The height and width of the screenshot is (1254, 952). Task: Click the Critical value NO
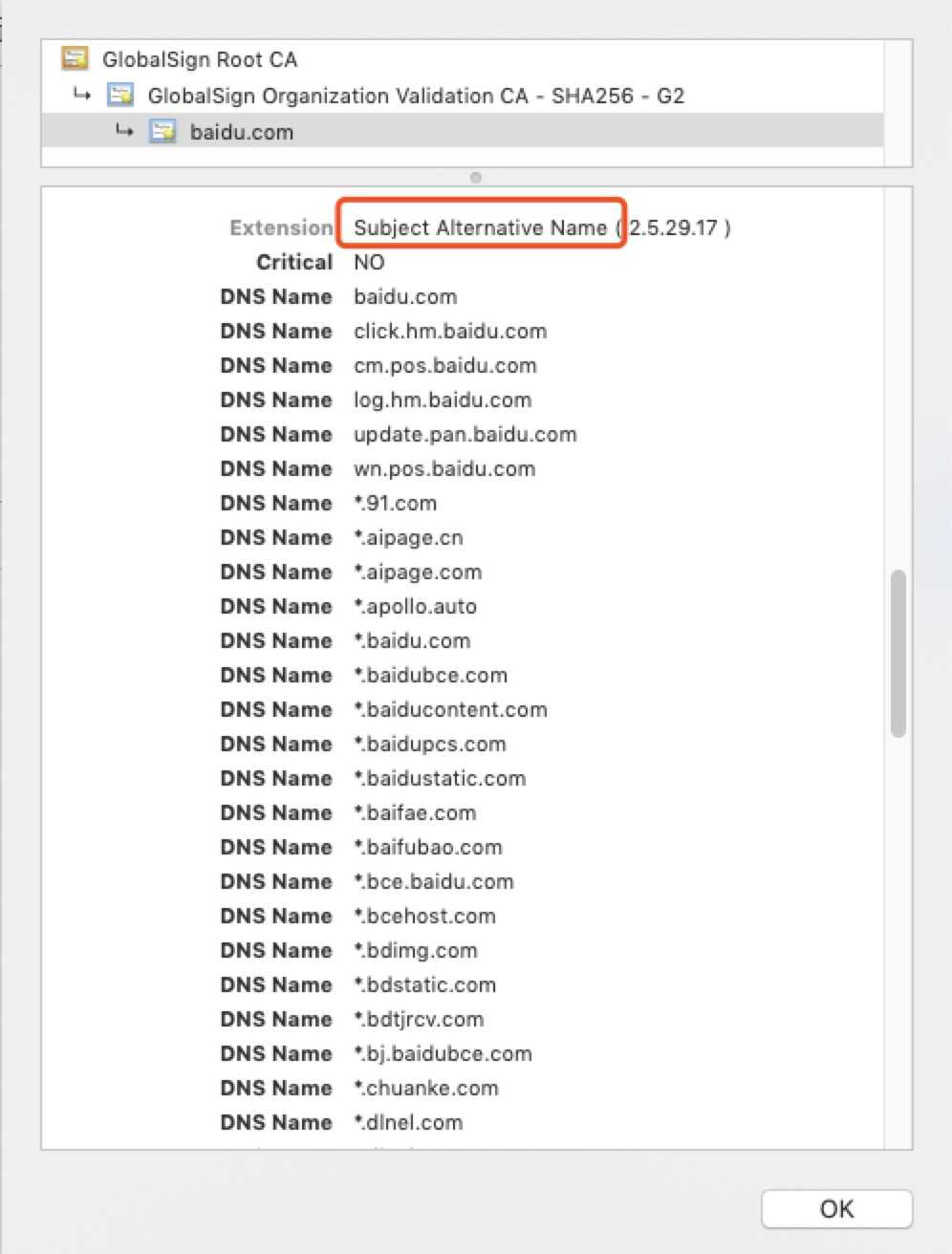click(x=369, y=262)
